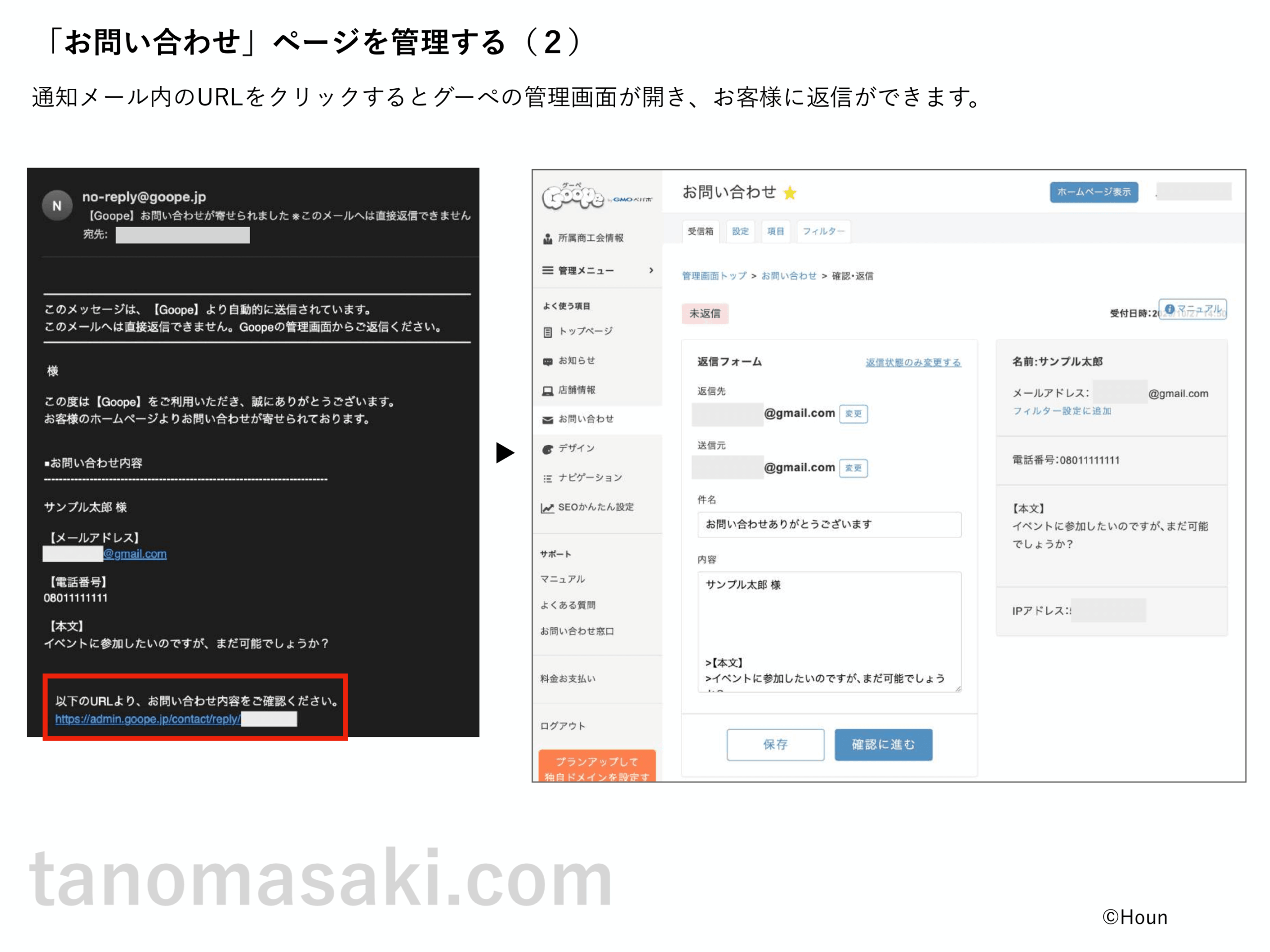
Task: Click the 件名 subject input field
Action: click(829, 525)
